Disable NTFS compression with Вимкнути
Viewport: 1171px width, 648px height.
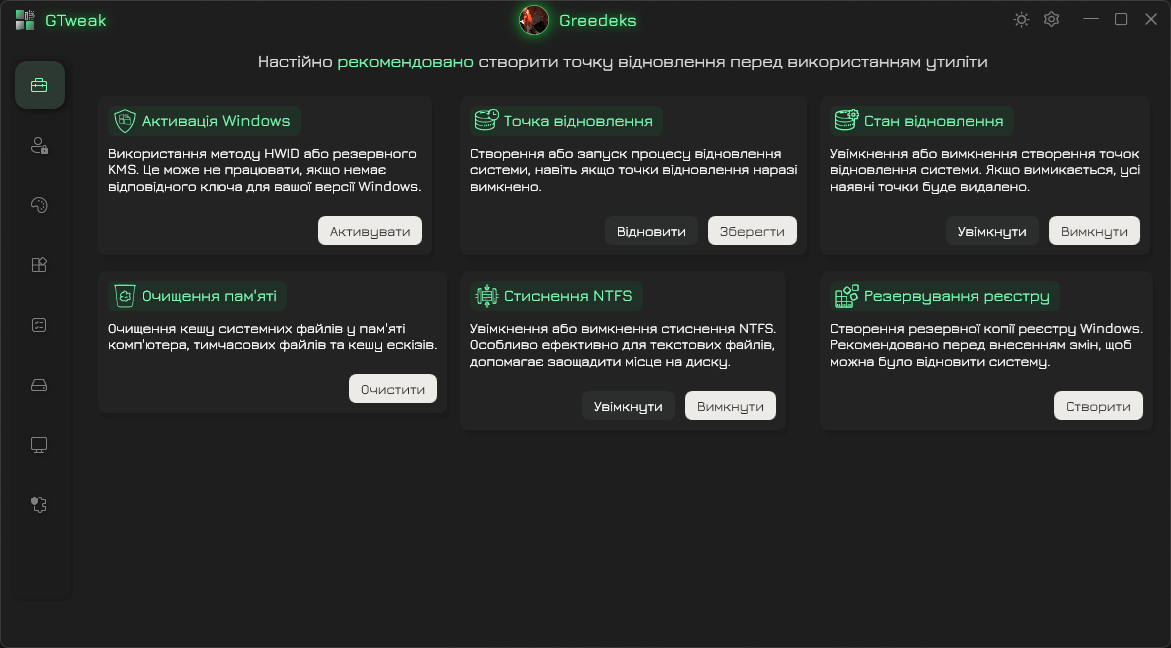pyautogui.click(x=730, y=406)
